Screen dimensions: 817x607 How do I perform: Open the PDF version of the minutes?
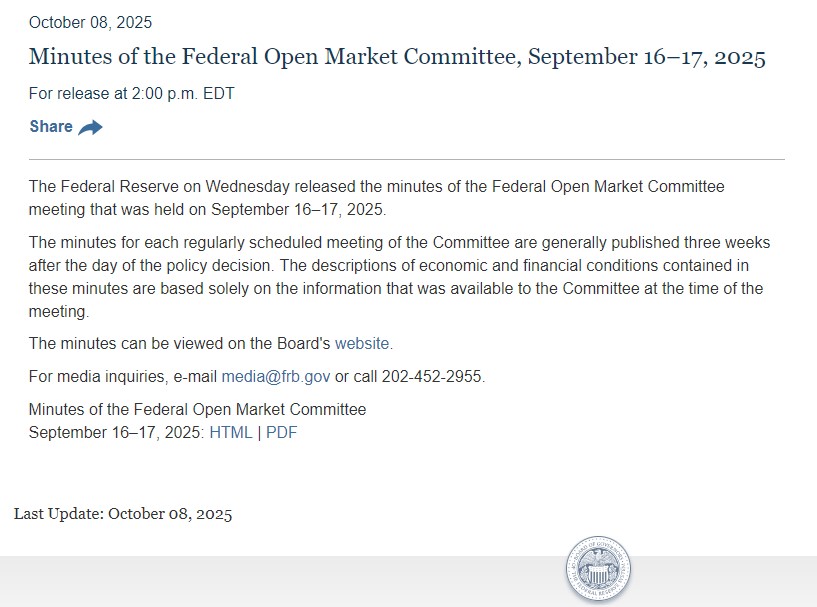point(281,433)
